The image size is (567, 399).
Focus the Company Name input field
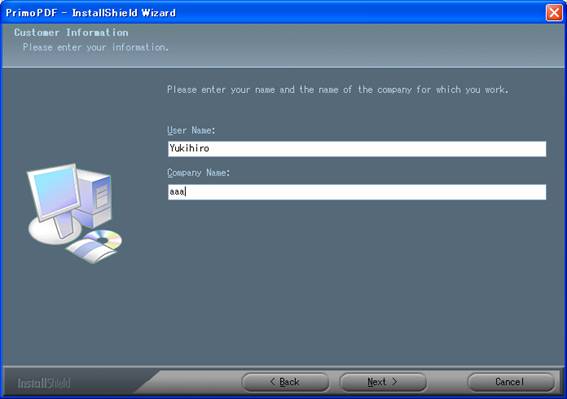357,192
